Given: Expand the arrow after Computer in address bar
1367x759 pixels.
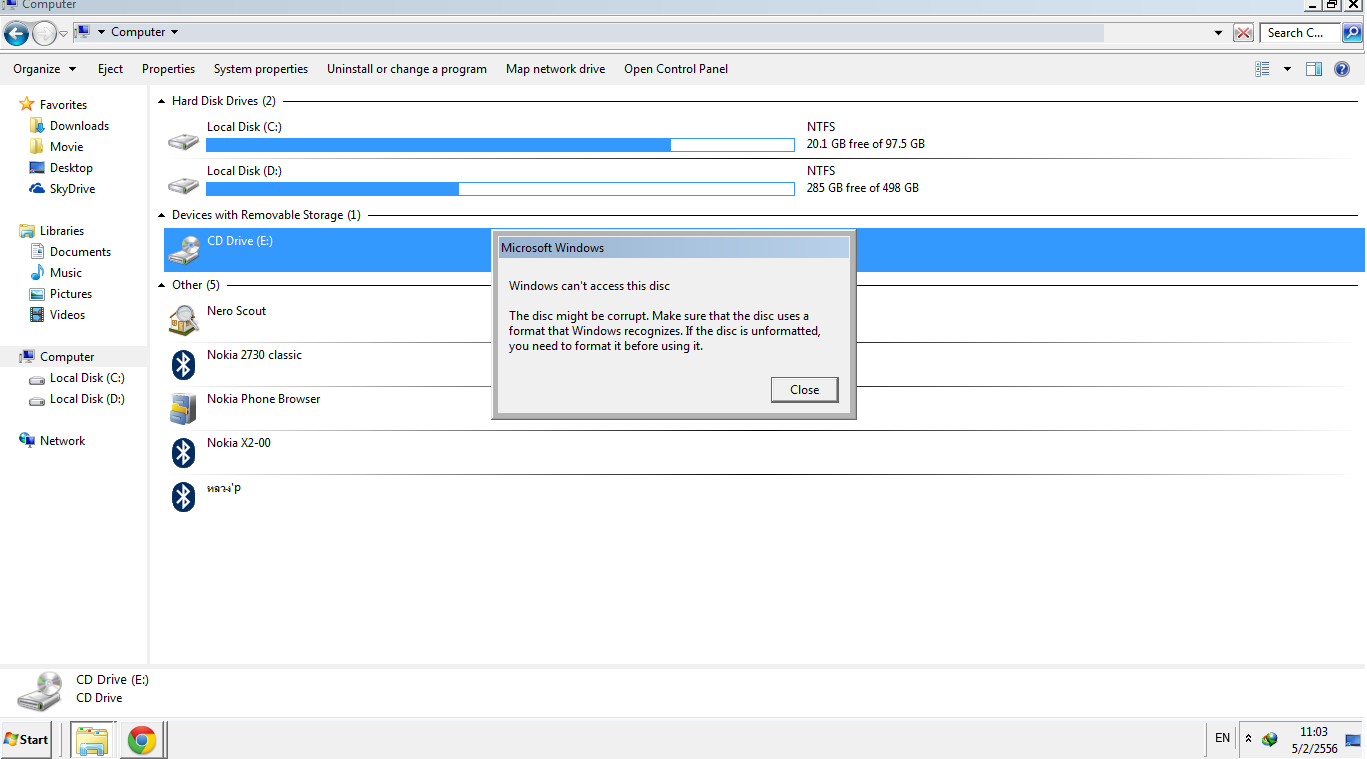Looking at the screenshot, I should coord(174,32).
